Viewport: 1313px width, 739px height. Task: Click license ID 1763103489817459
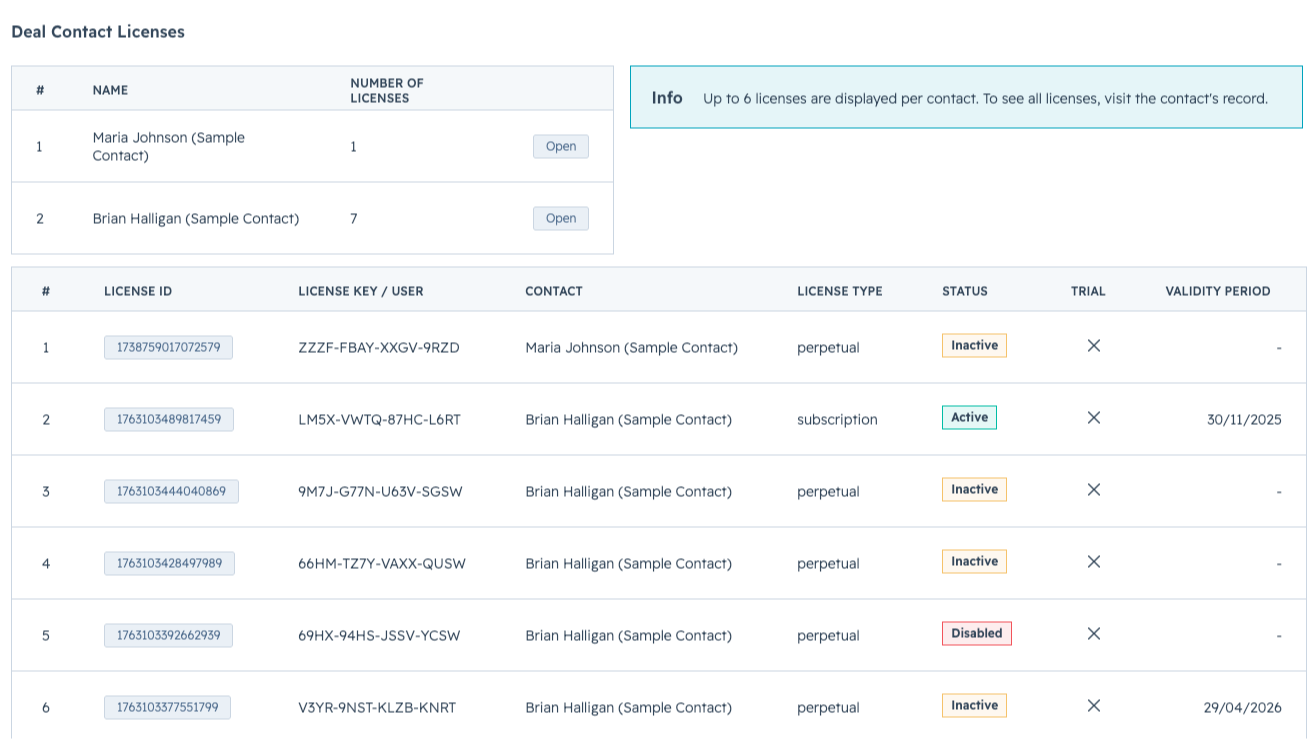pos(168,419)
